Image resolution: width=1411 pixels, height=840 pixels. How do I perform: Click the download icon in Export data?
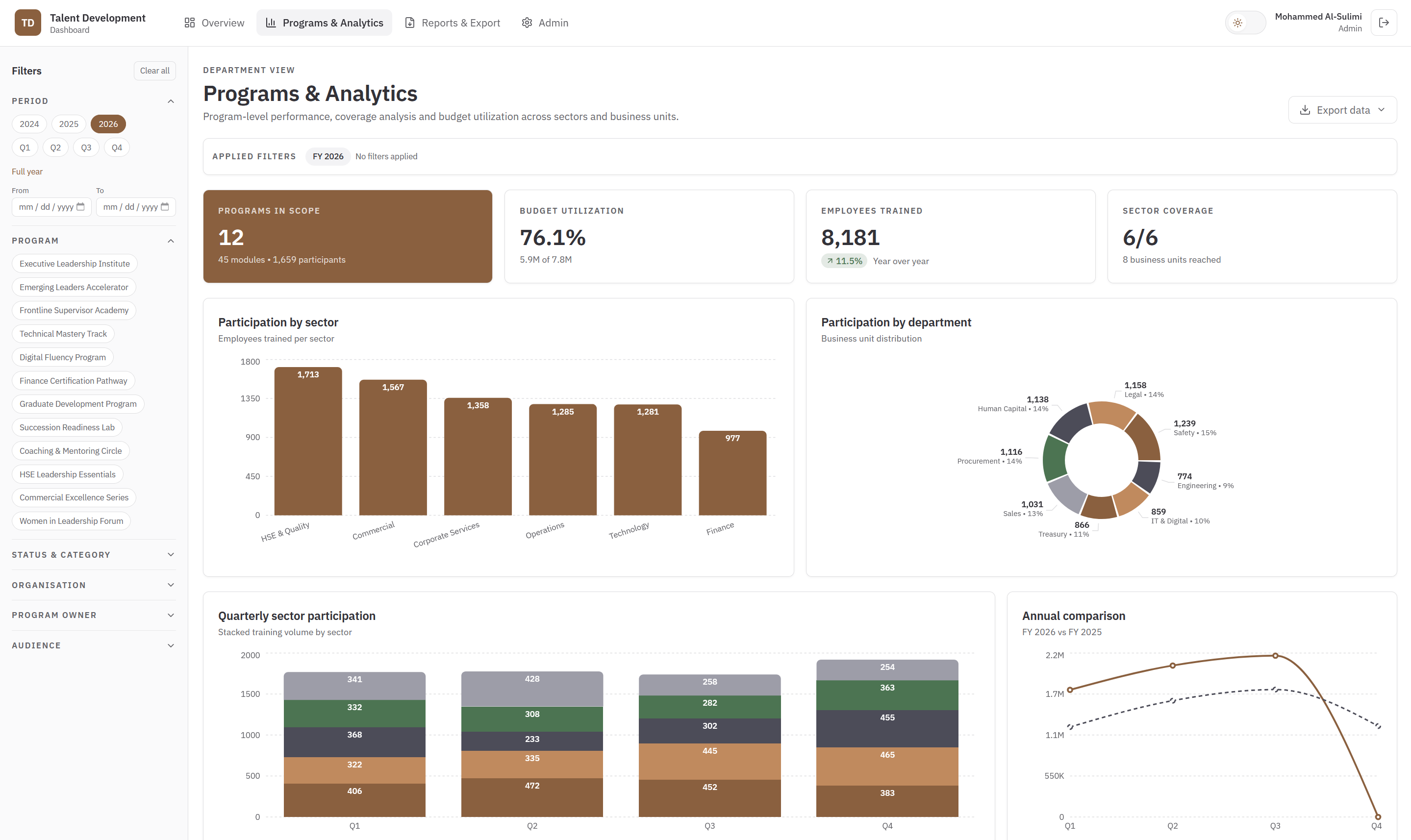[1305, 110]
